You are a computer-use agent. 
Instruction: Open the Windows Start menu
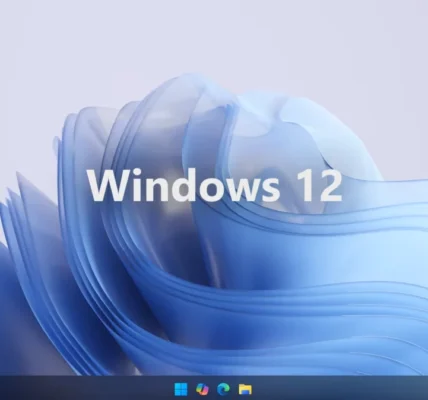[x=181, y=389]
